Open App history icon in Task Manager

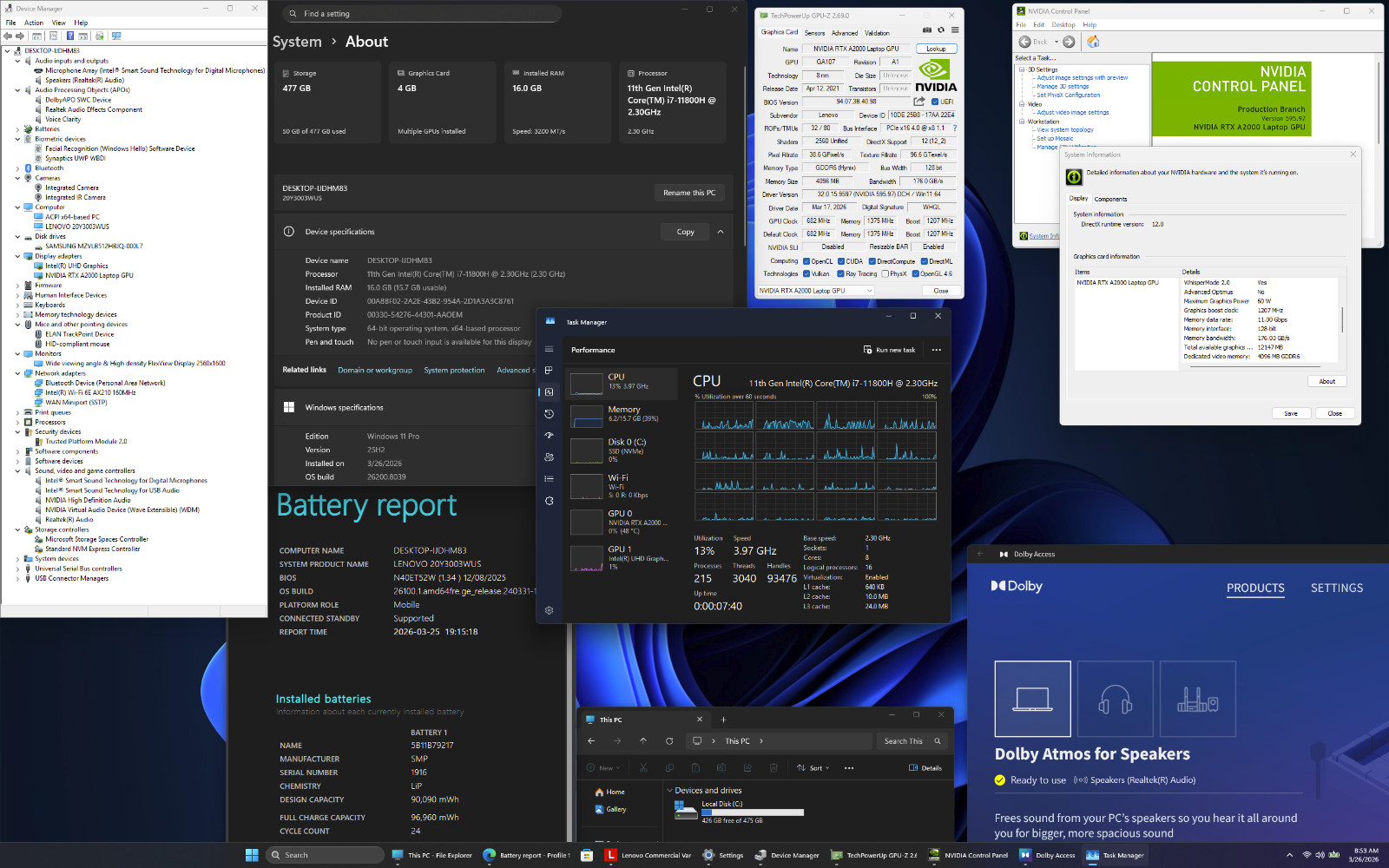tap(549, 414)
